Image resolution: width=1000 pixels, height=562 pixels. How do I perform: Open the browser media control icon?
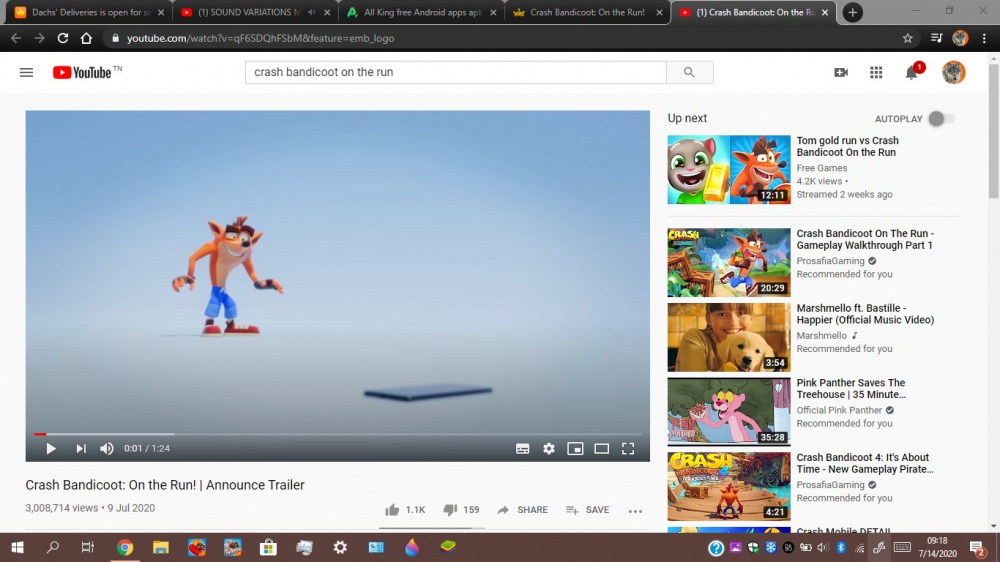coord(936,38)
